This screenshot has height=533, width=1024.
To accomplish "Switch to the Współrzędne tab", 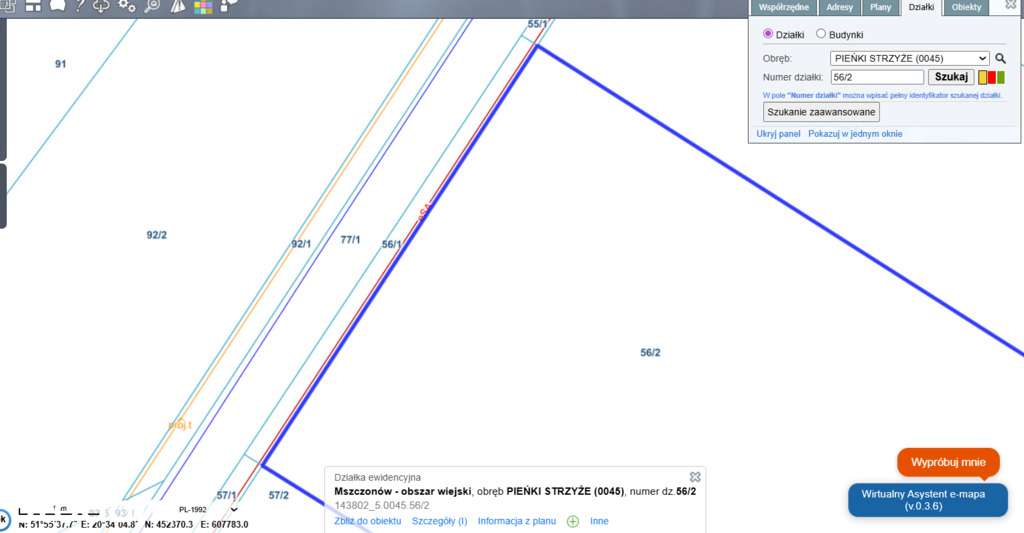I will 784,7.
